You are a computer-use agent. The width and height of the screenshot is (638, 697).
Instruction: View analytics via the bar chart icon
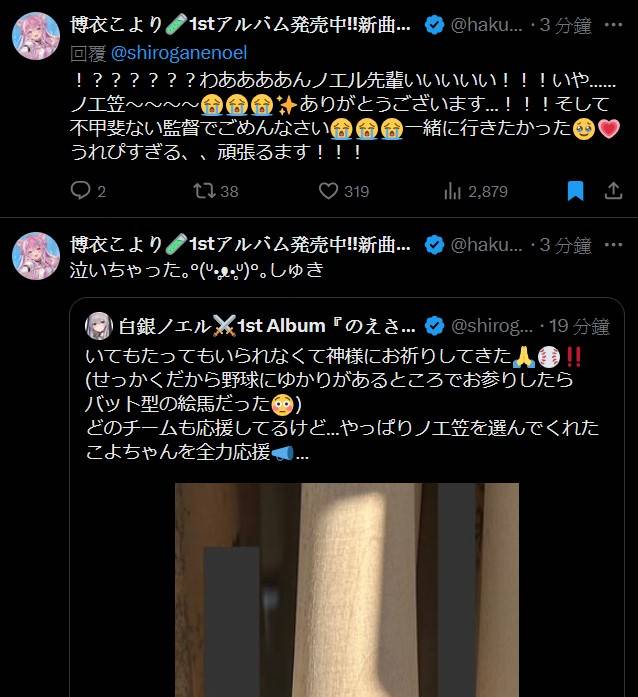click(452, 191)
